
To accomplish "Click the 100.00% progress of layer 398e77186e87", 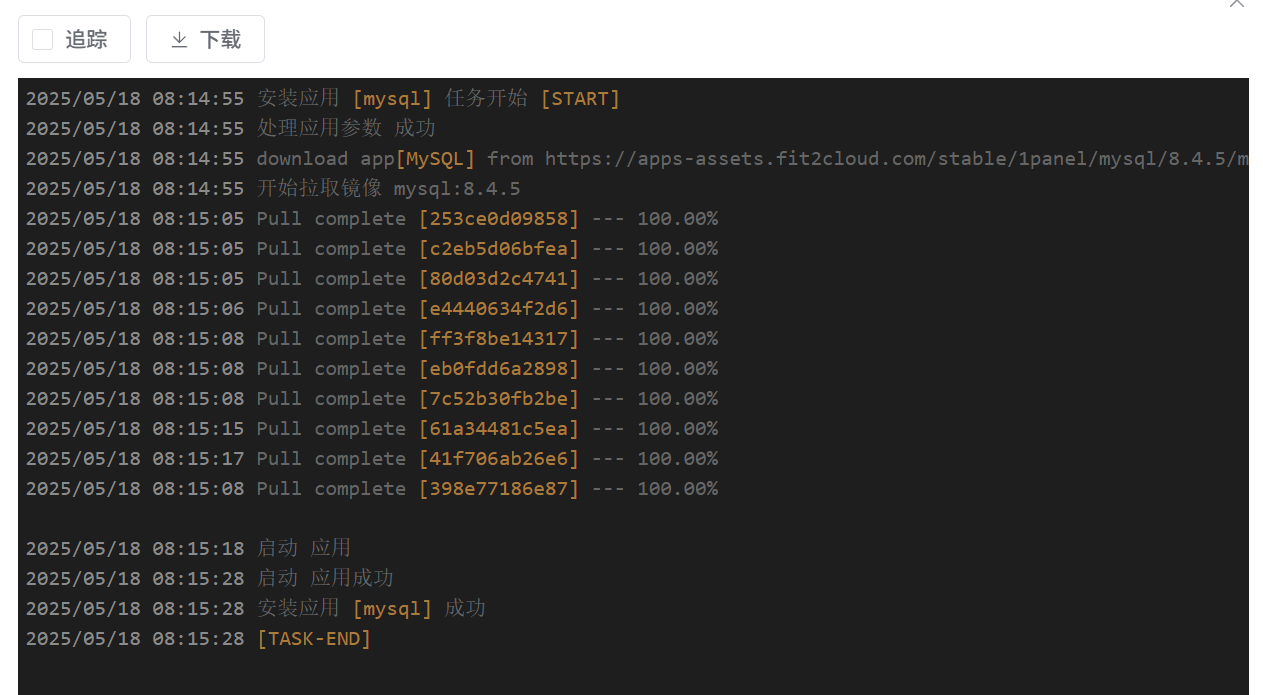I will point(677,489).
